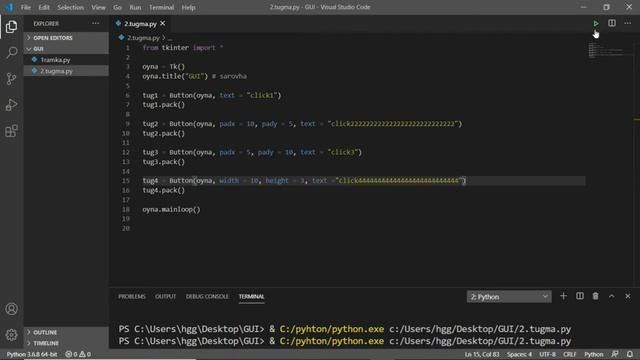Click the feedback icon in status bar
640x360 pixels.
[615, 354]
